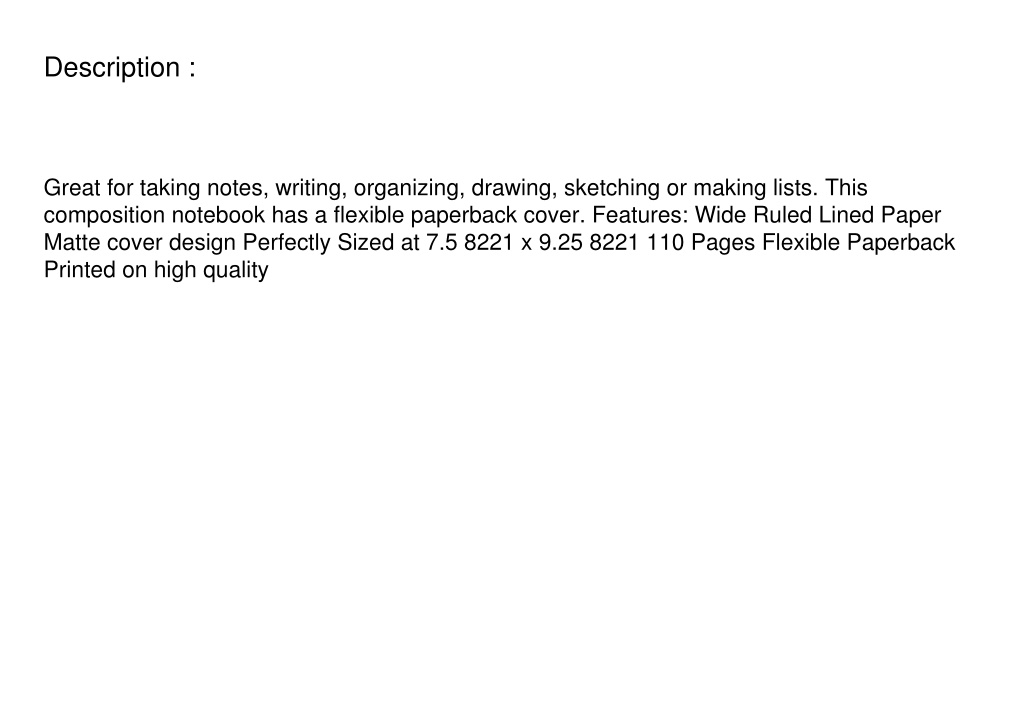Click the words "composition notebook"

pos(154,216)
